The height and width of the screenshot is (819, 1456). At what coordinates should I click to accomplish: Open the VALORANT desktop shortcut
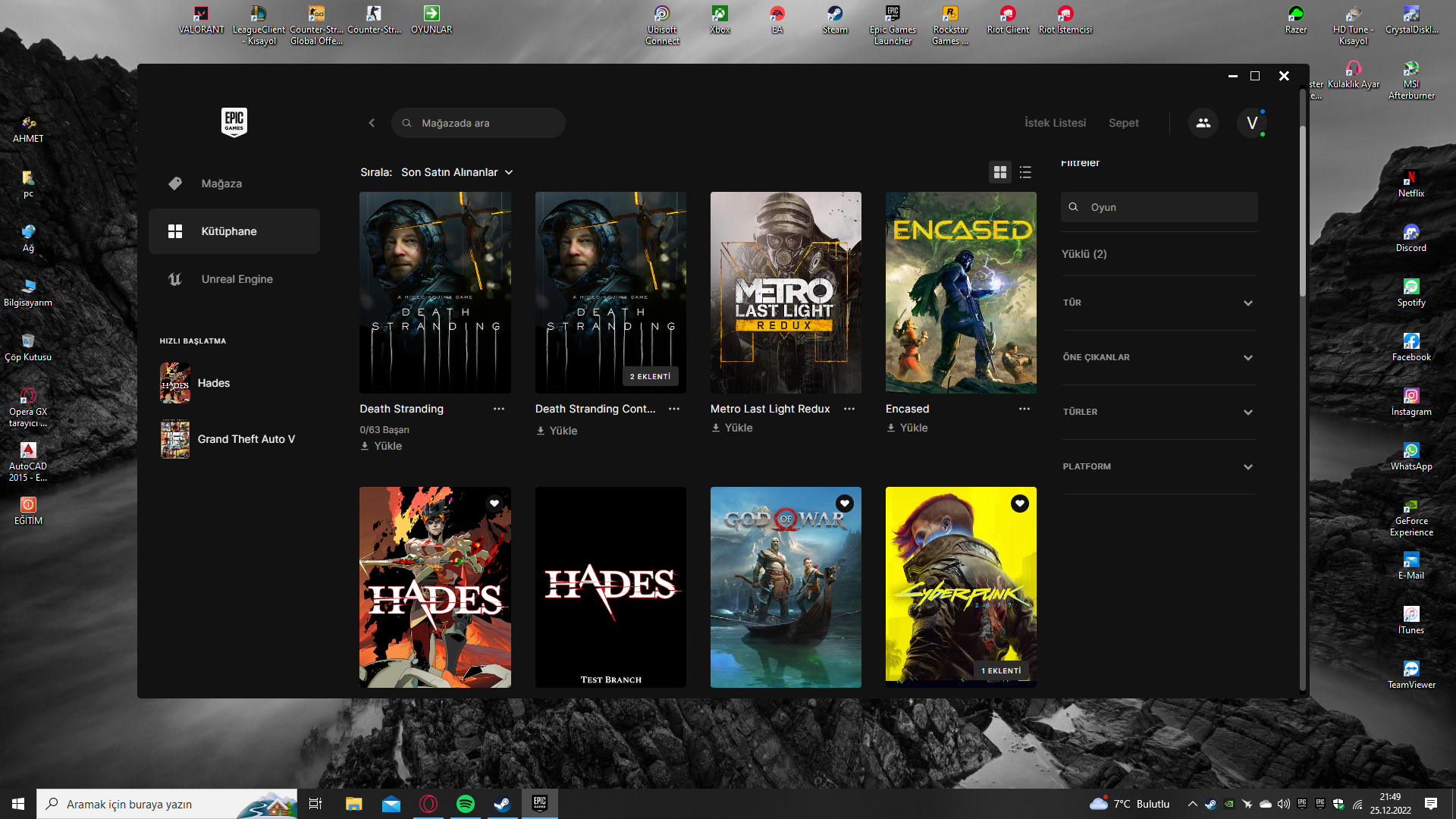(x=201, y=20)
